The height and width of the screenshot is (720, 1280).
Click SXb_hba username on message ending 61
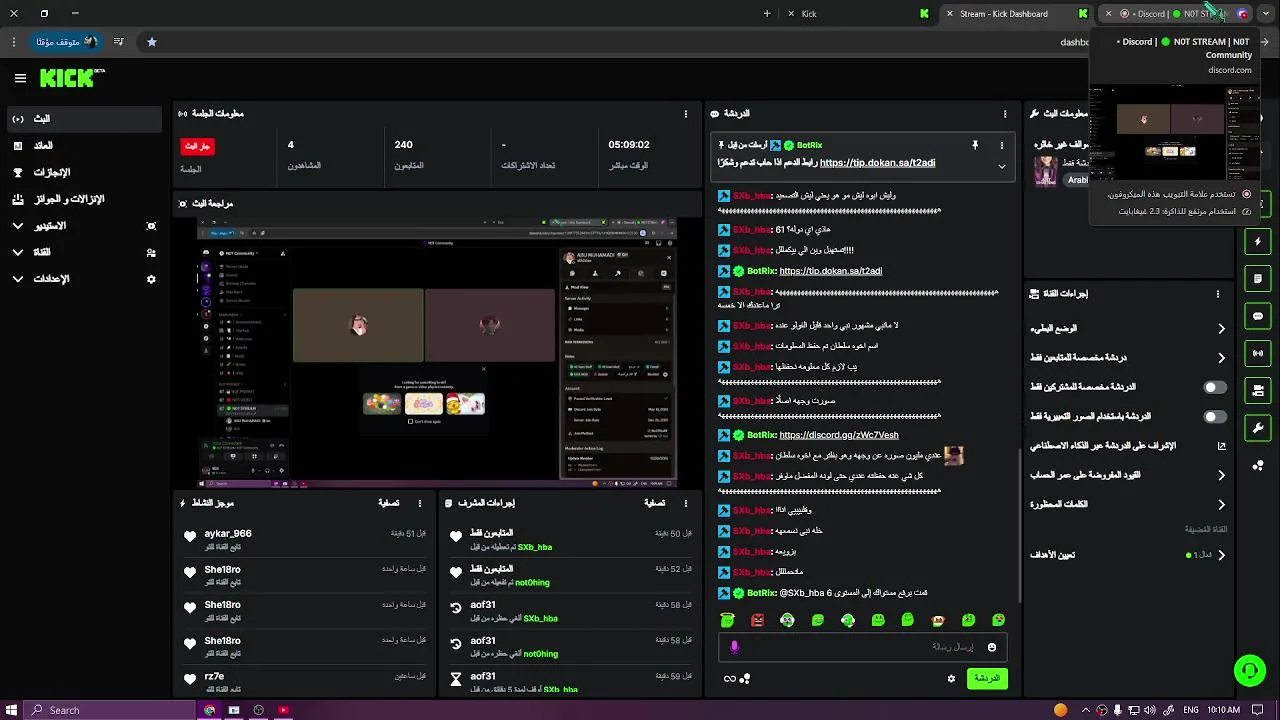752,230
